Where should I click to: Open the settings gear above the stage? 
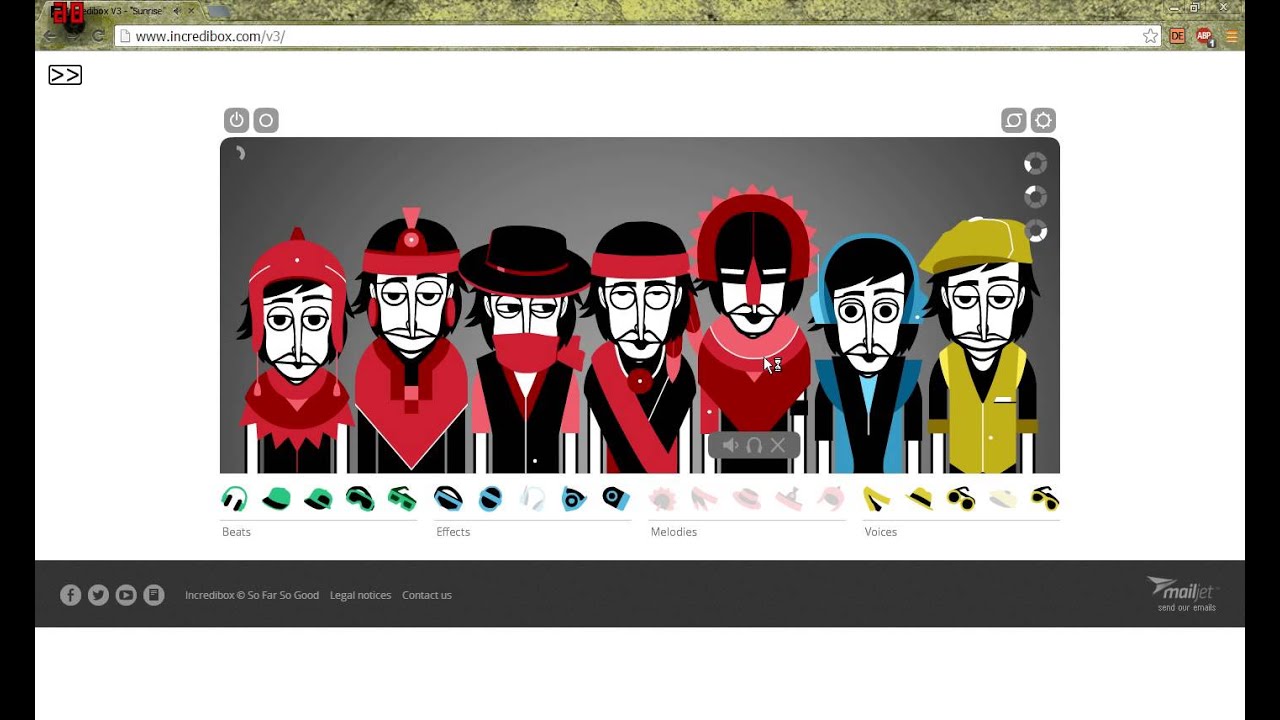pyautogui.click(x=1043, y=120)
